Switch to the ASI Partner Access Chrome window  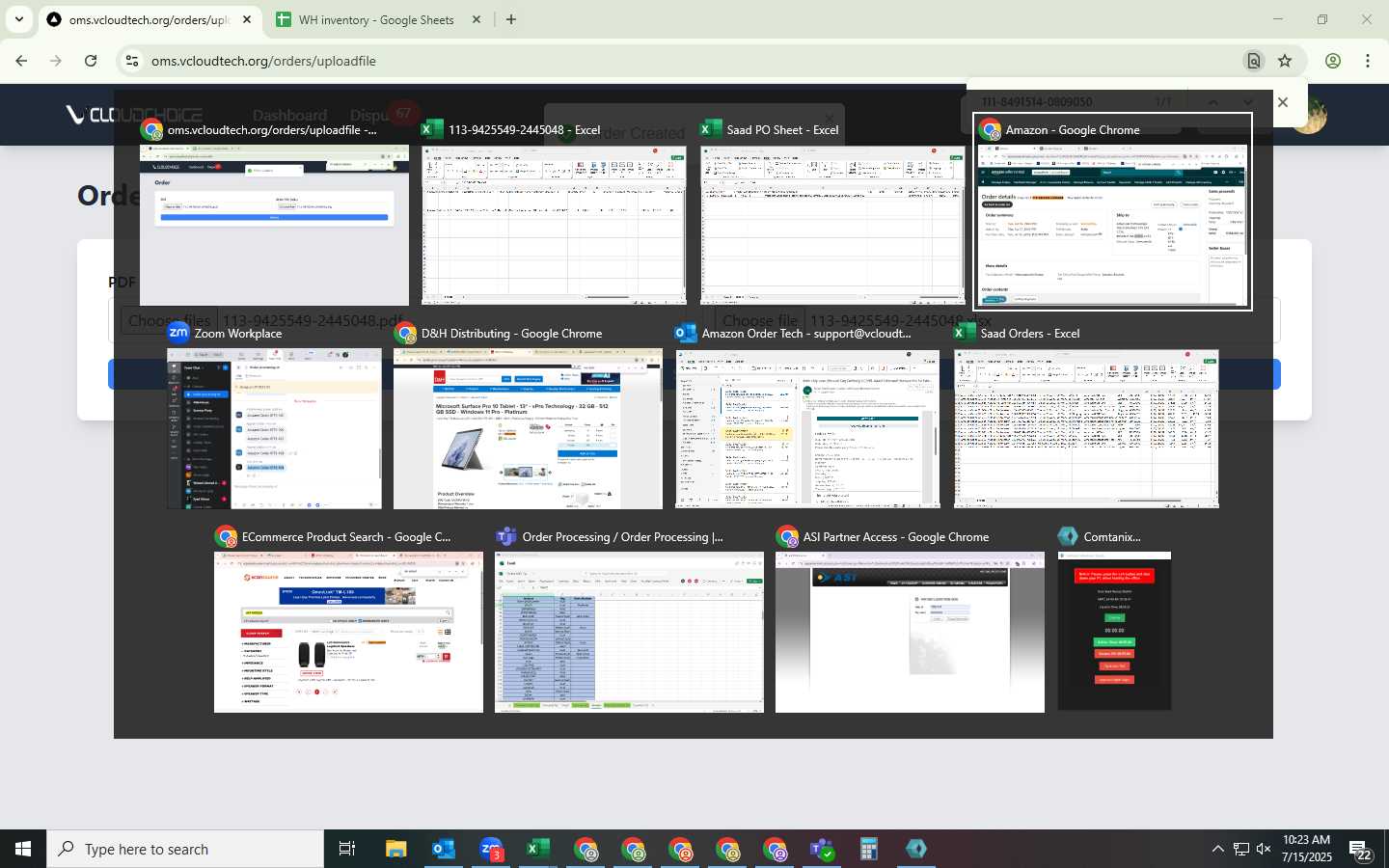(910, 633)
